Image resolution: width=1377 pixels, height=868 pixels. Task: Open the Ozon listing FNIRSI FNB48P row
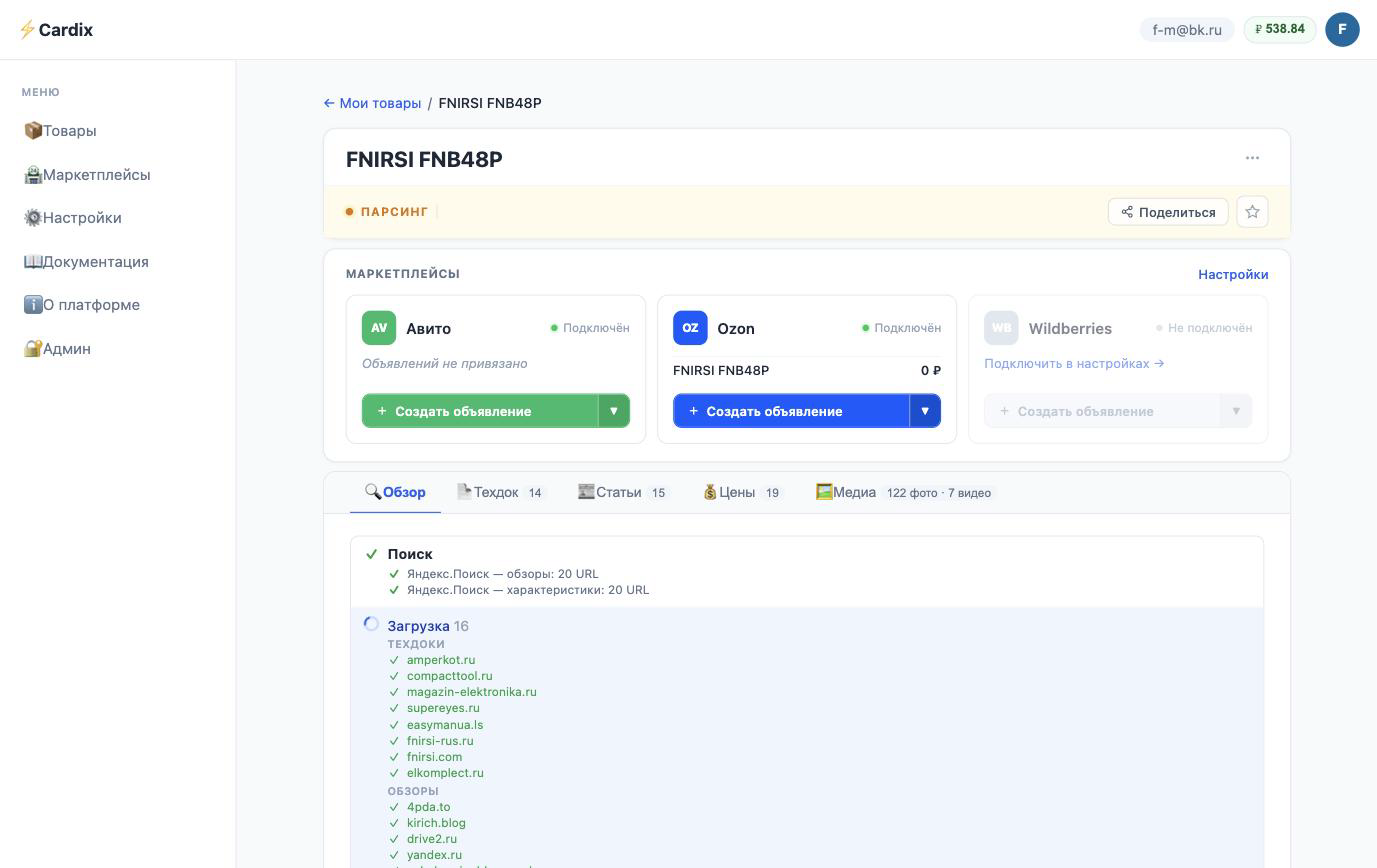807,370
